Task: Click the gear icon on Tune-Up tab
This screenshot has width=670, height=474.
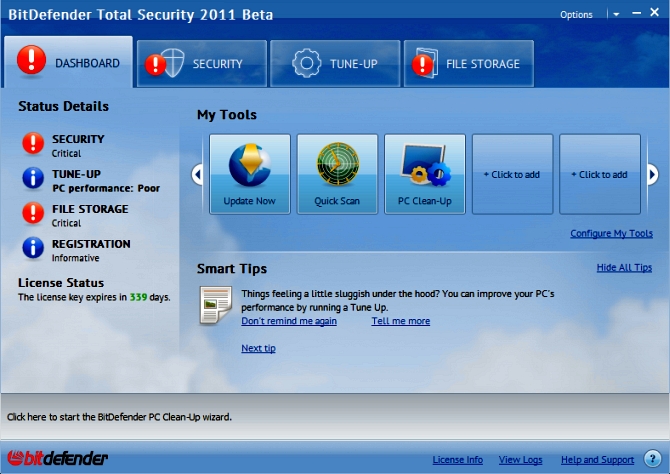Action: click(x=306, y=63)
